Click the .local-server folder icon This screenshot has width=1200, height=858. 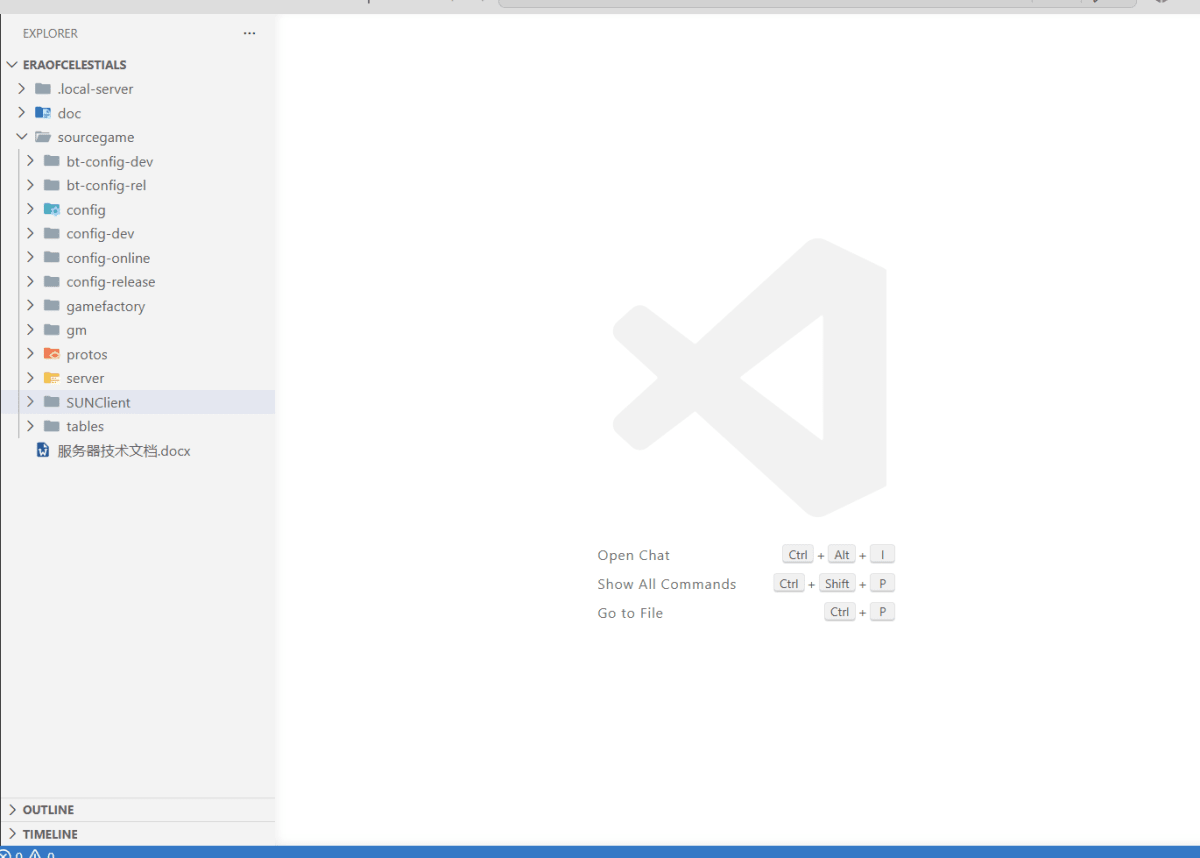[x=43, y=89]
